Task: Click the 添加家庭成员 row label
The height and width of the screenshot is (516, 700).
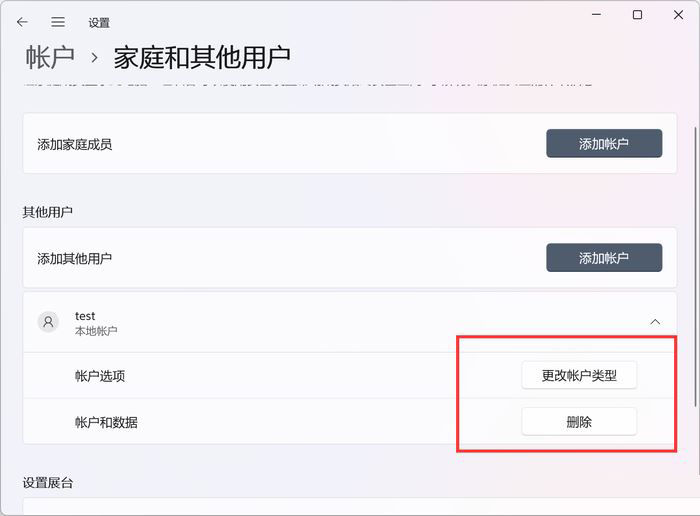Action: (x=75, y=144)
